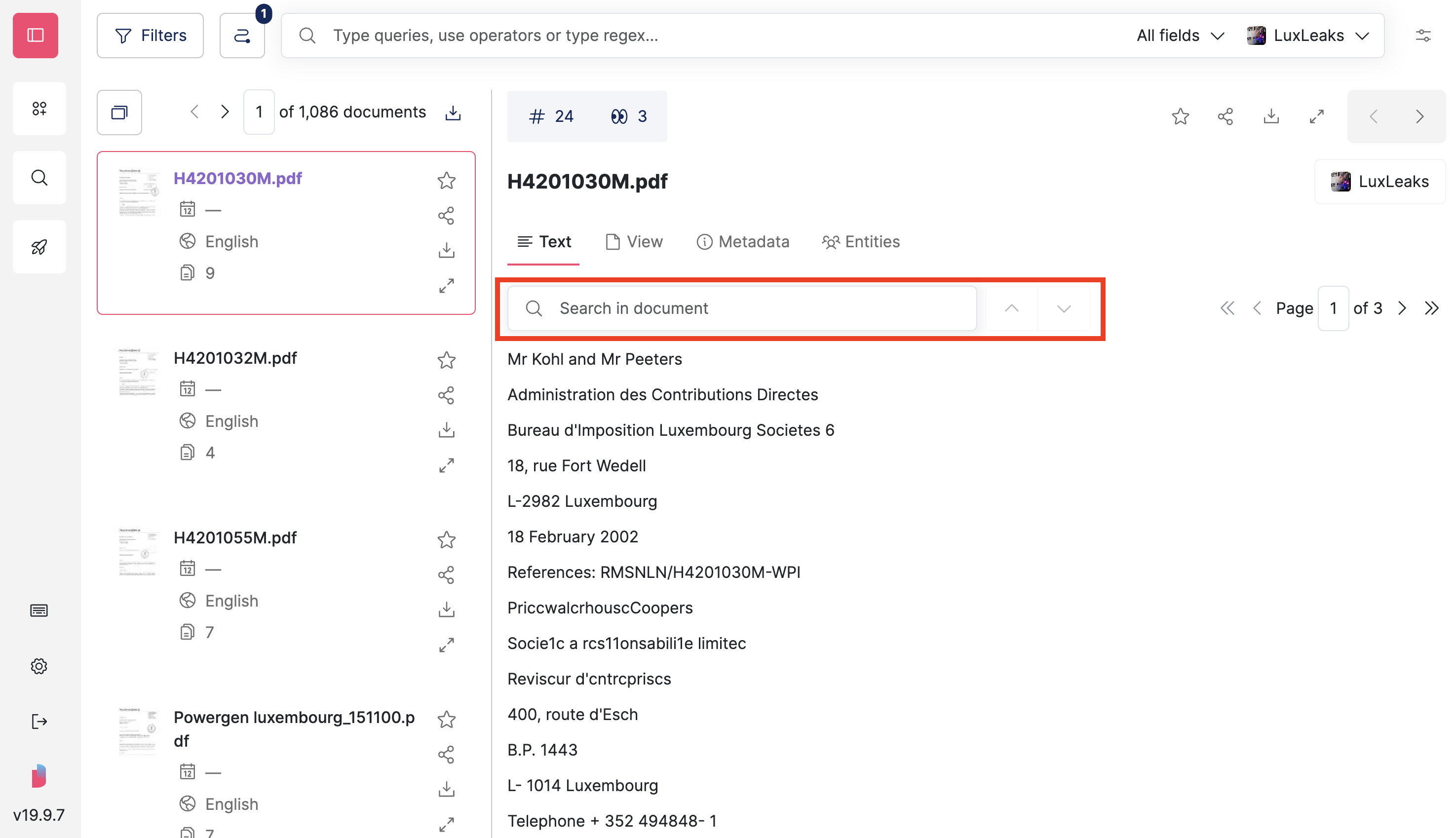Toggle the sidebar panel red button
The image size is (1456, 838).
35,35
